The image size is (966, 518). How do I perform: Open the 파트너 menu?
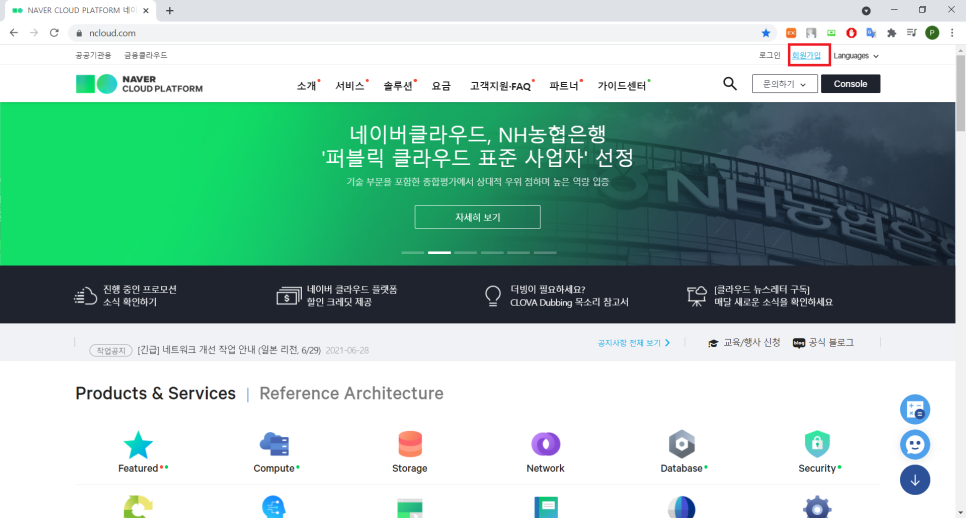coord(564,86)
